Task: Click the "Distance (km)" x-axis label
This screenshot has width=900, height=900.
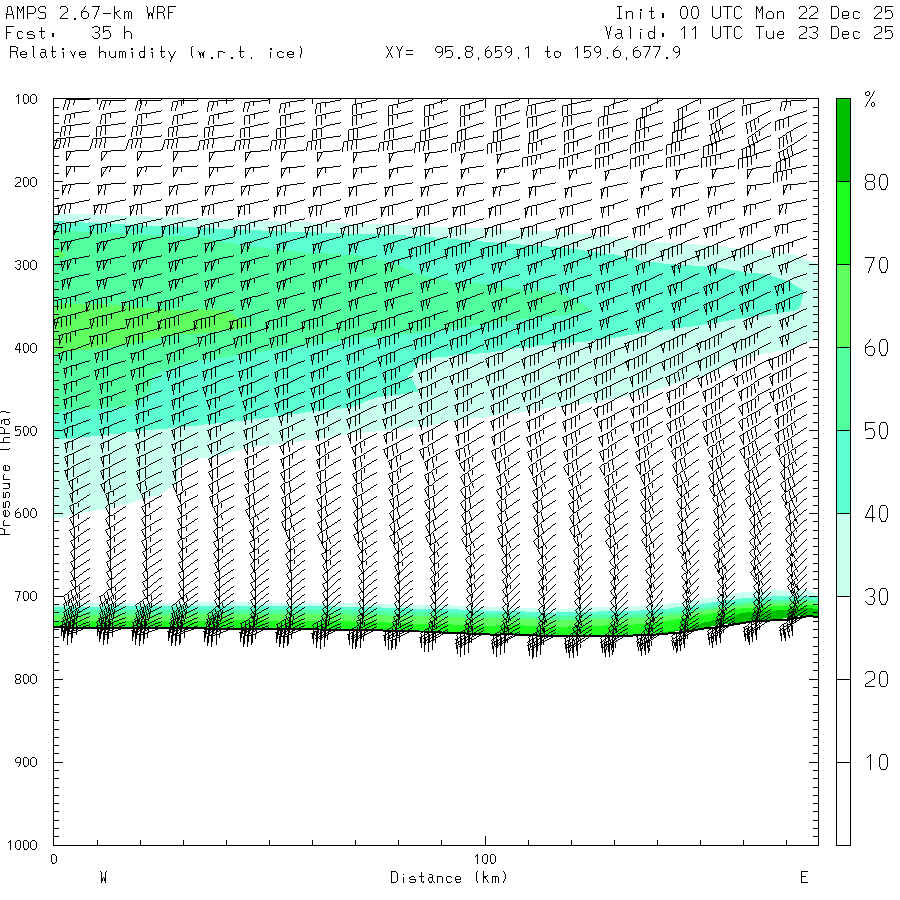Action: 448,878
